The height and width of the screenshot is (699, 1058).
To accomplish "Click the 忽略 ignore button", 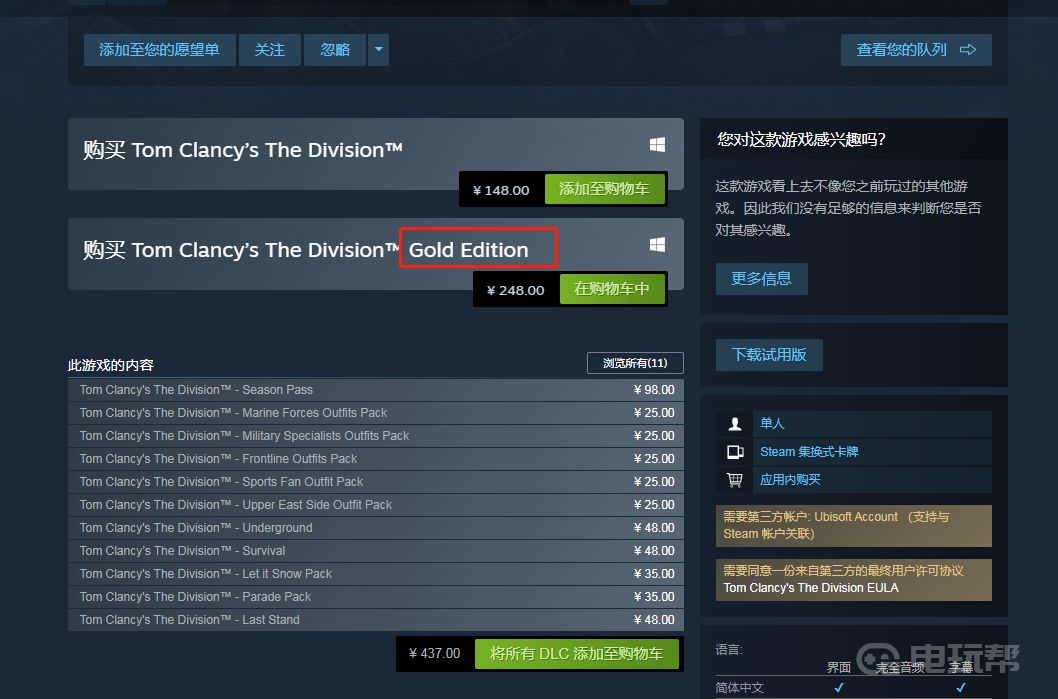I will (335, 50).
